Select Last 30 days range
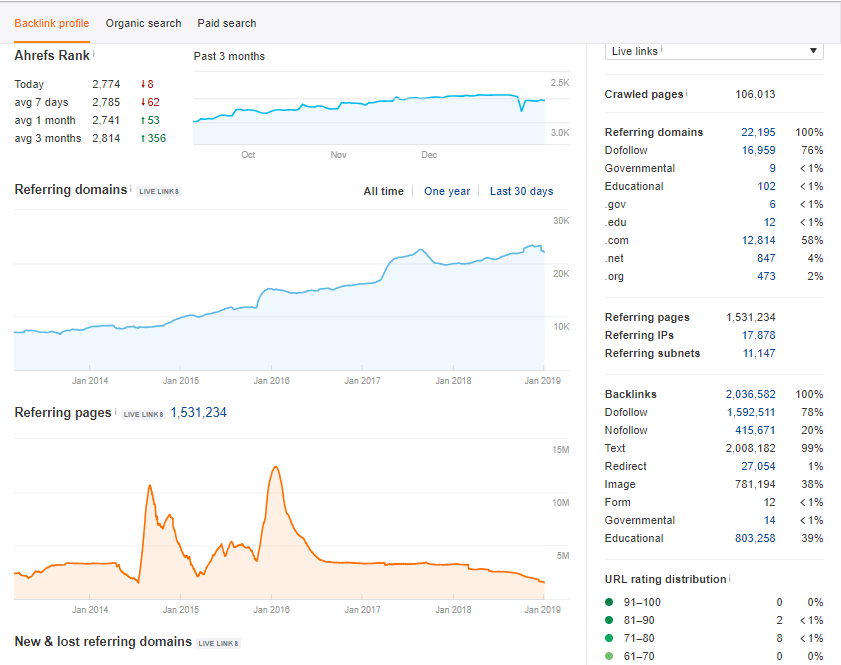841x665 pixels. coord(521,191)
